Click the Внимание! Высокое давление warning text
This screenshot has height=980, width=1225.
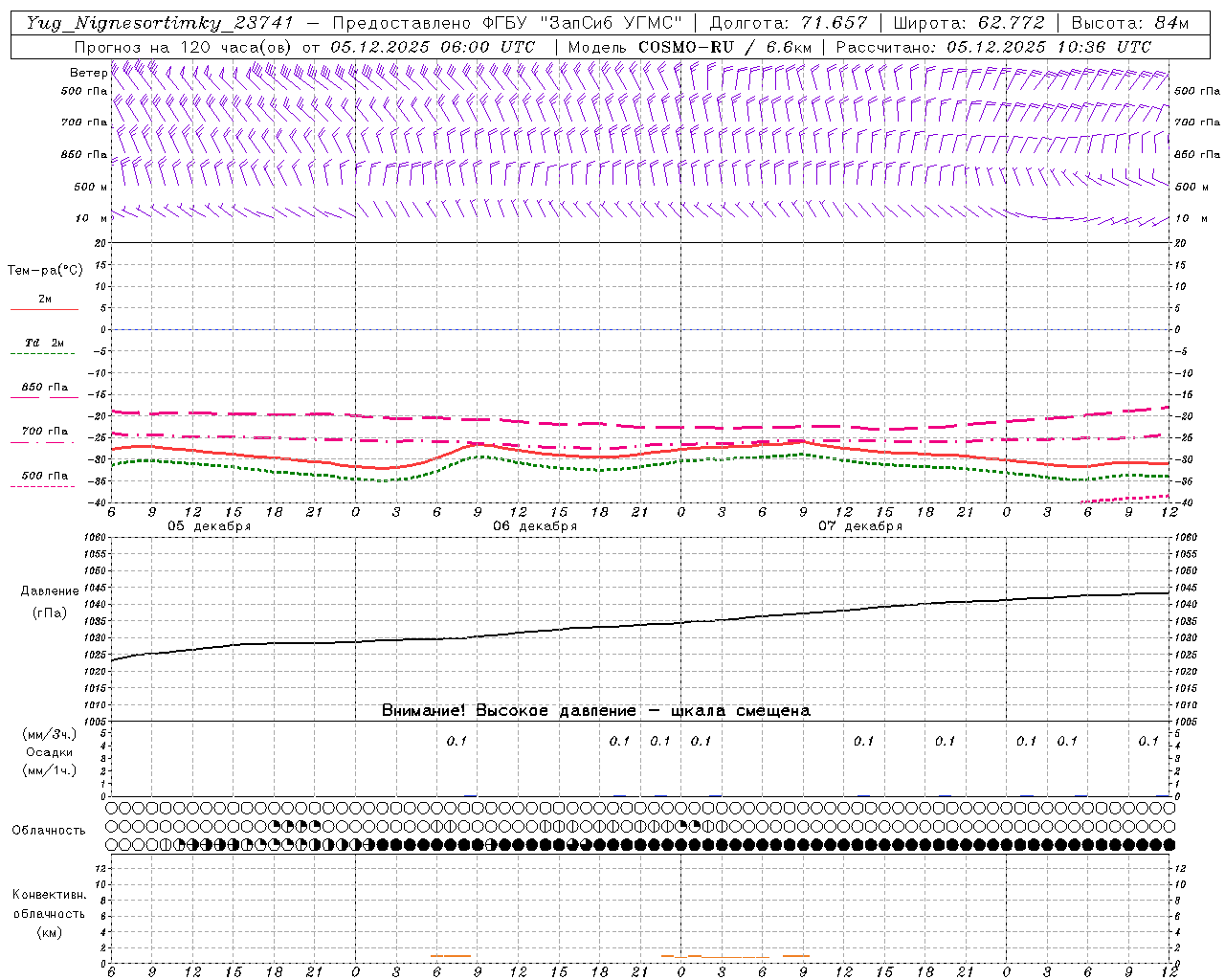(595, 711)
